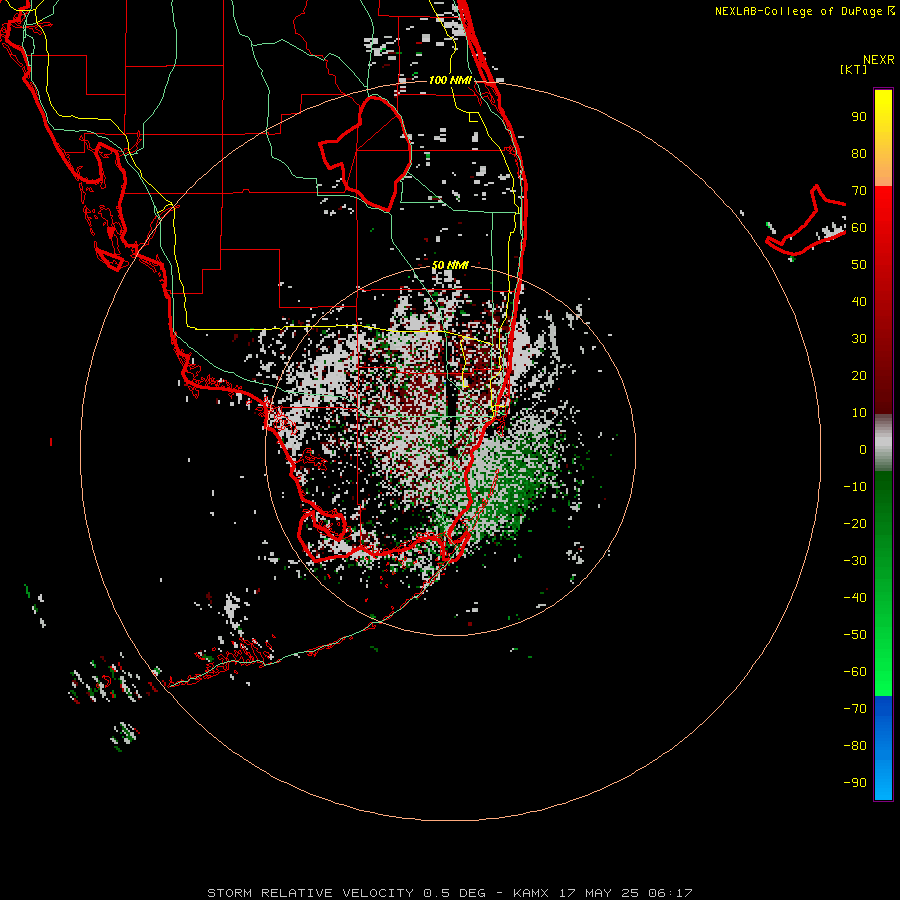Viewport: 900px width, 900px height.
Task: Click the 0 value on the velocity scale
Action: tap(863, 449)
